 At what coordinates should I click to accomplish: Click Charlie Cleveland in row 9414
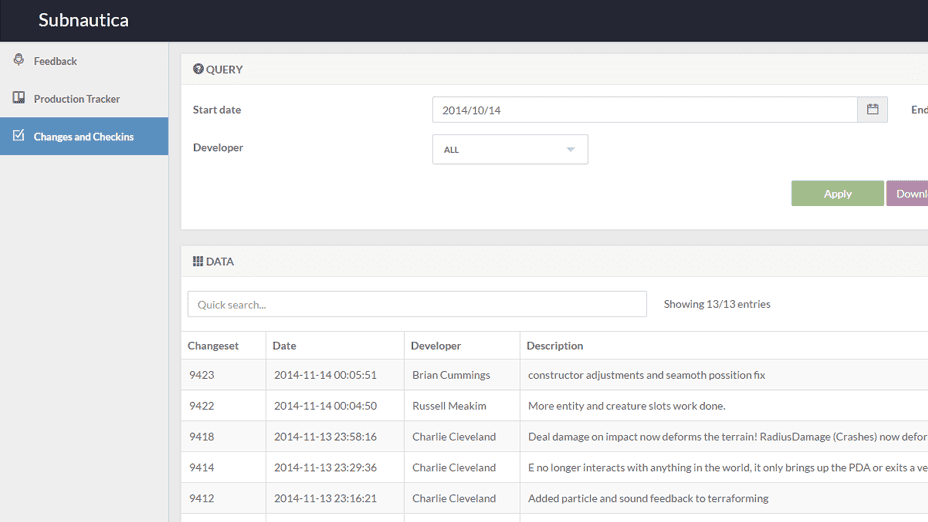pyautogui.click(x=454, y=467)
